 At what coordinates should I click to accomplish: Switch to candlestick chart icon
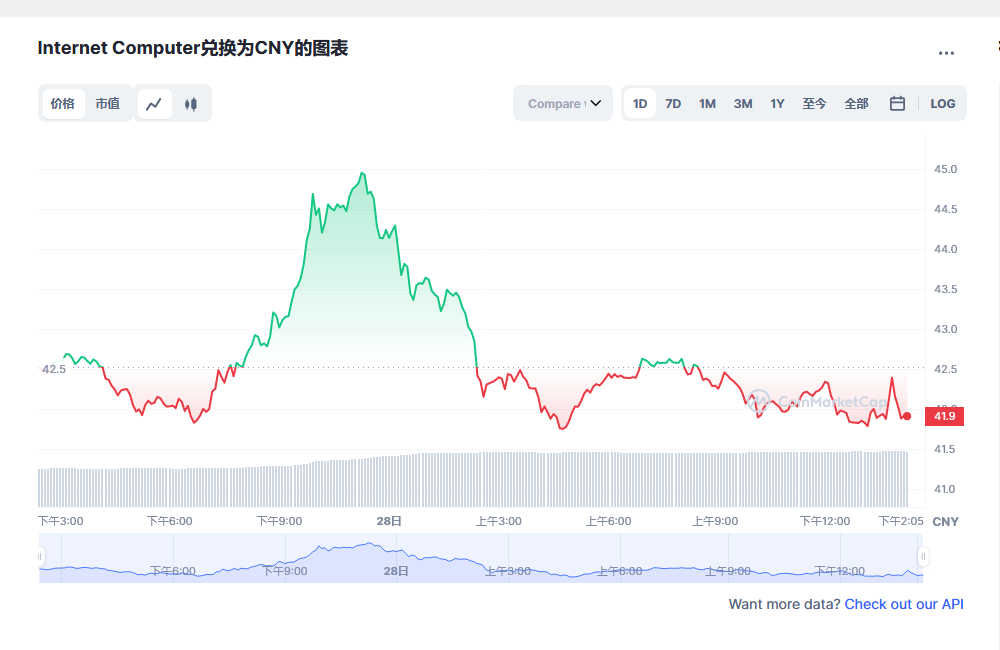(191, 104)
